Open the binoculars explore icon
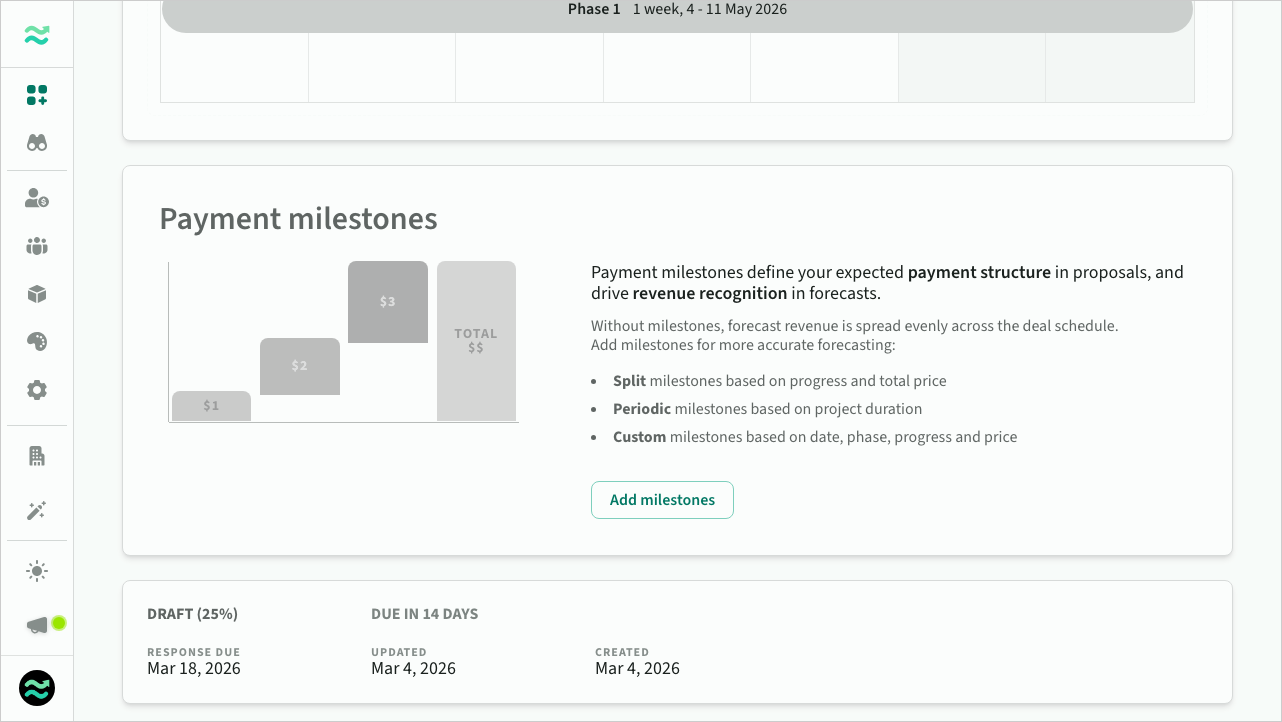Viewport: 1282px width, 722px height. [37, 143]
